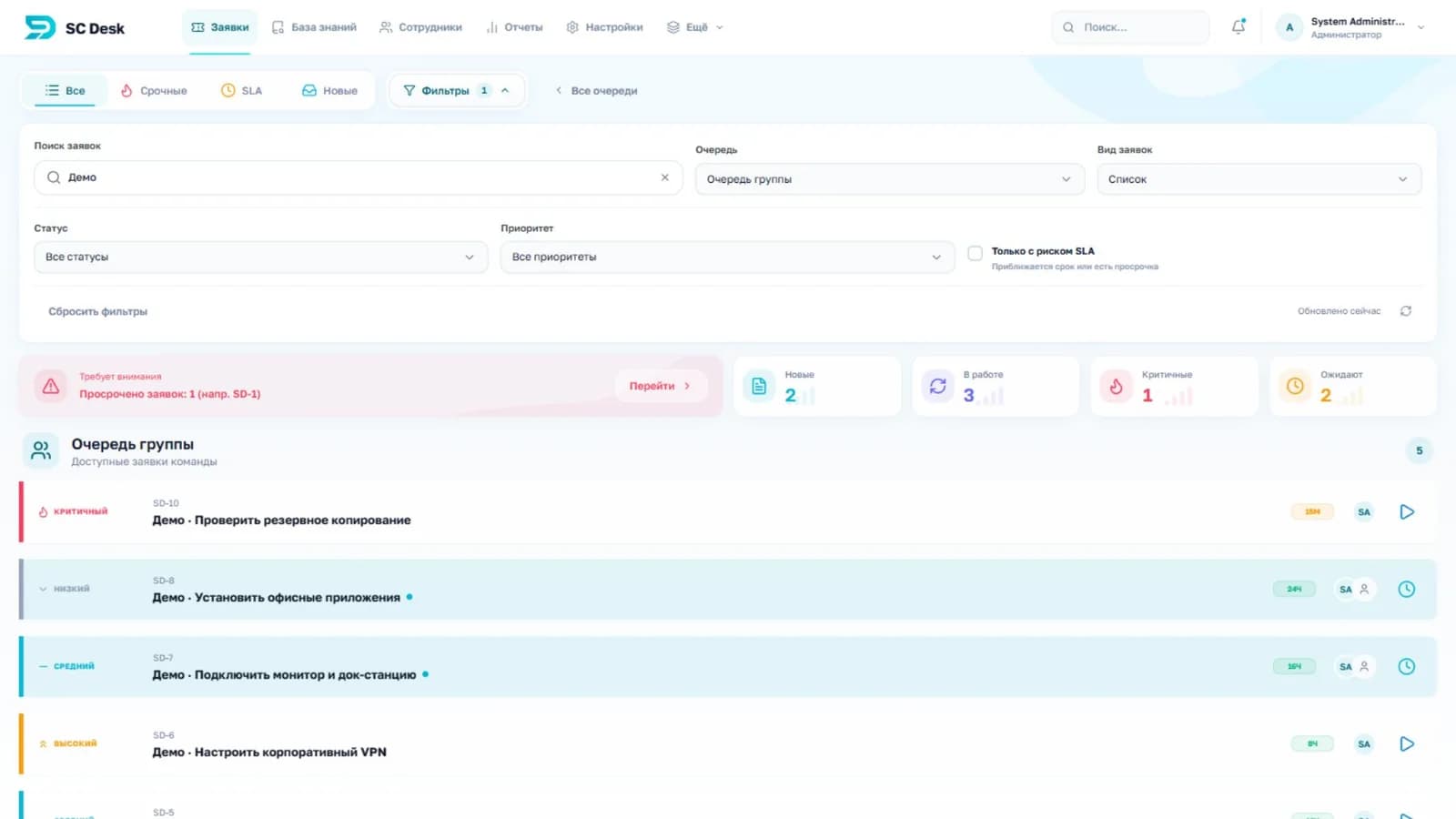The height and width of the screenshot is (819, 1456).
Task: Click SA assignee badge on SD-6
Action: (1364, 744)
